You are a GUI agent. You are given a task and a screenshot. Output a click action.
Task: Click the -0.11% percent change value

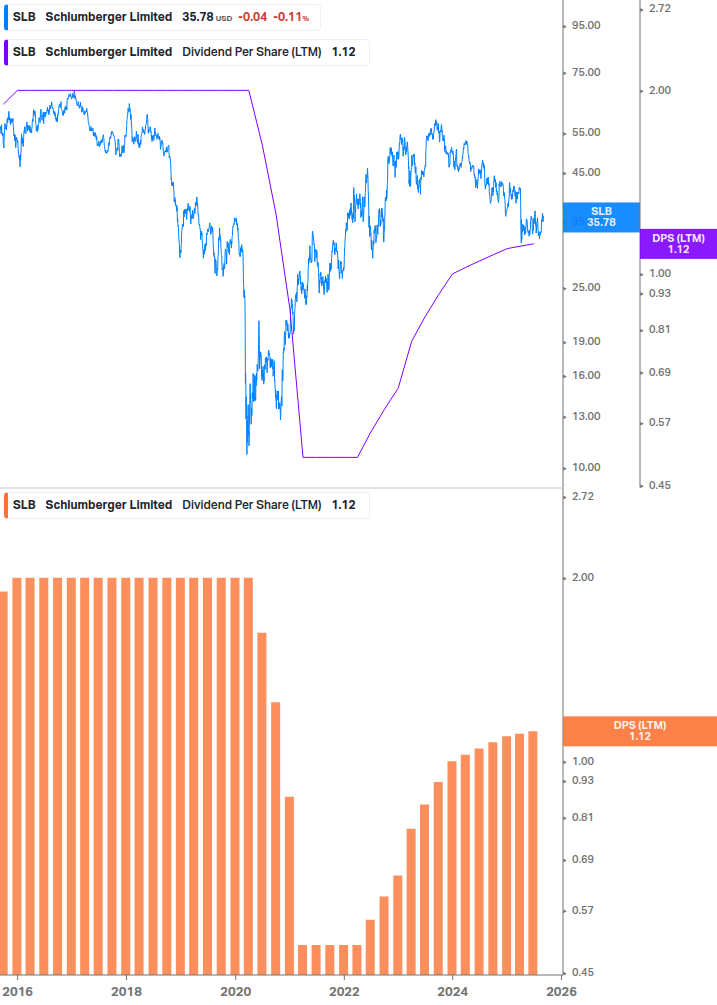(291, 17)
